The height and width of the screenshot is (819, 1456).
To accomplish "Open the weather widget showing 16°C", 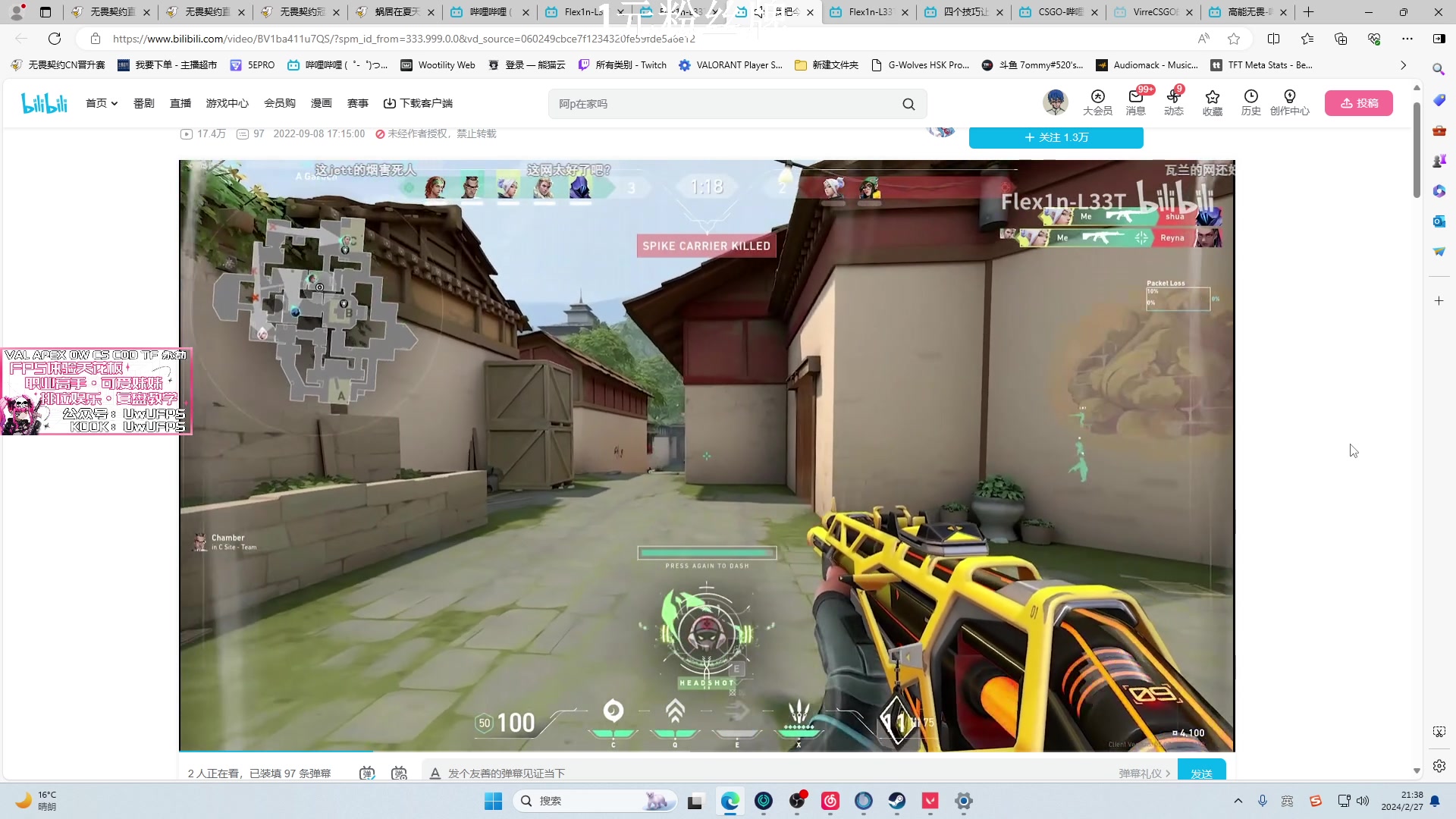I will pos(35,801).
